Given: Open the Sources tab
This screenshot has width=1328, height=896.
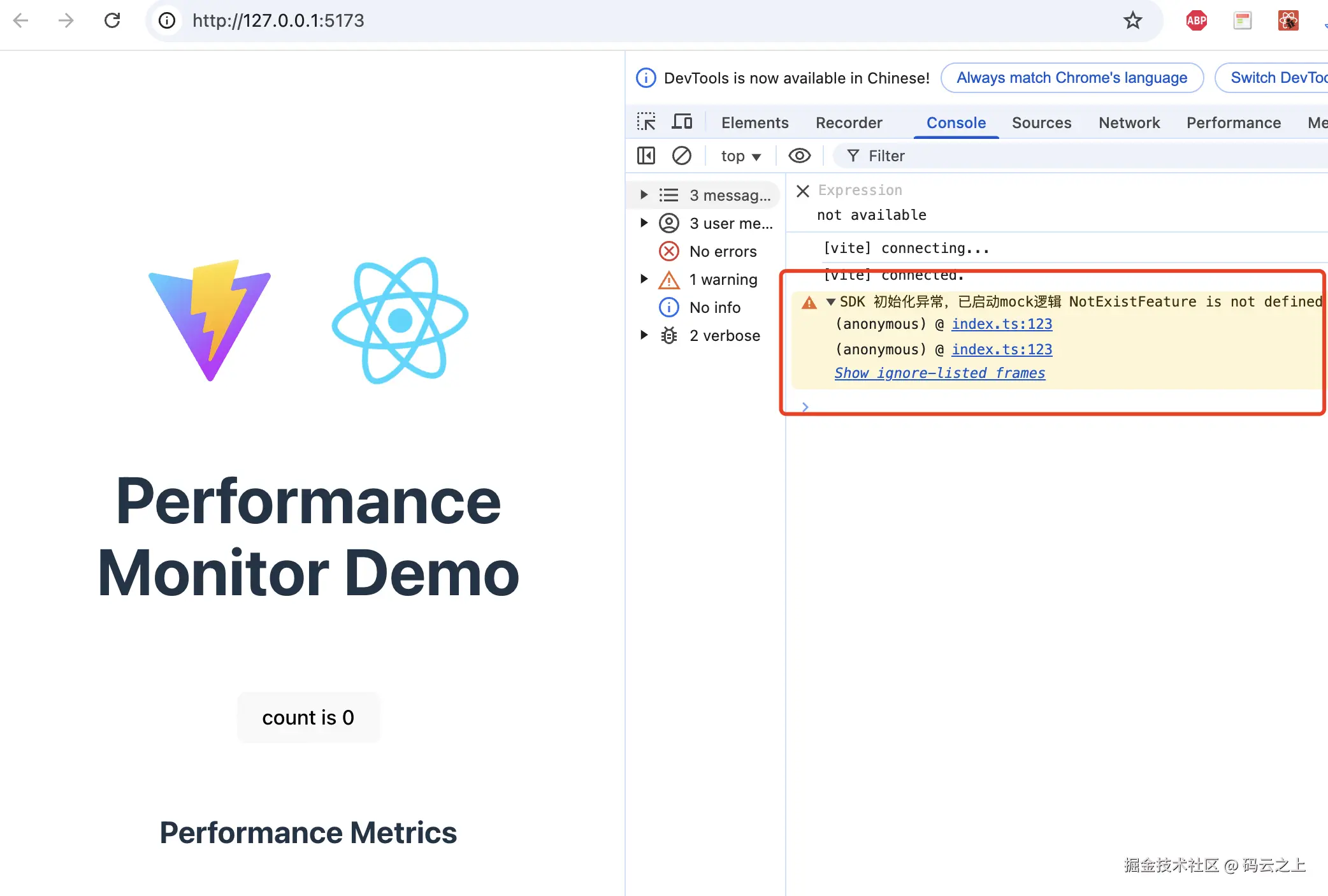Looking at the screenshot, I should click(x=1041, y=122).
